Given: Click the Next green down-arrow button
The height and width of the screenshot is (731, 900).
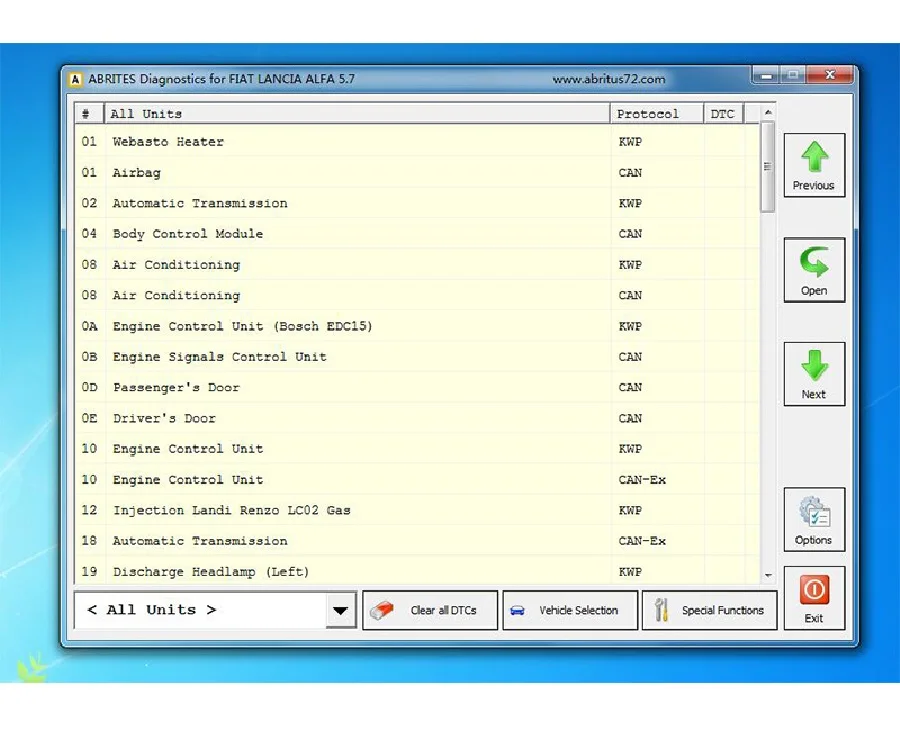Looking at the screenshot, I should coord(814,374).
